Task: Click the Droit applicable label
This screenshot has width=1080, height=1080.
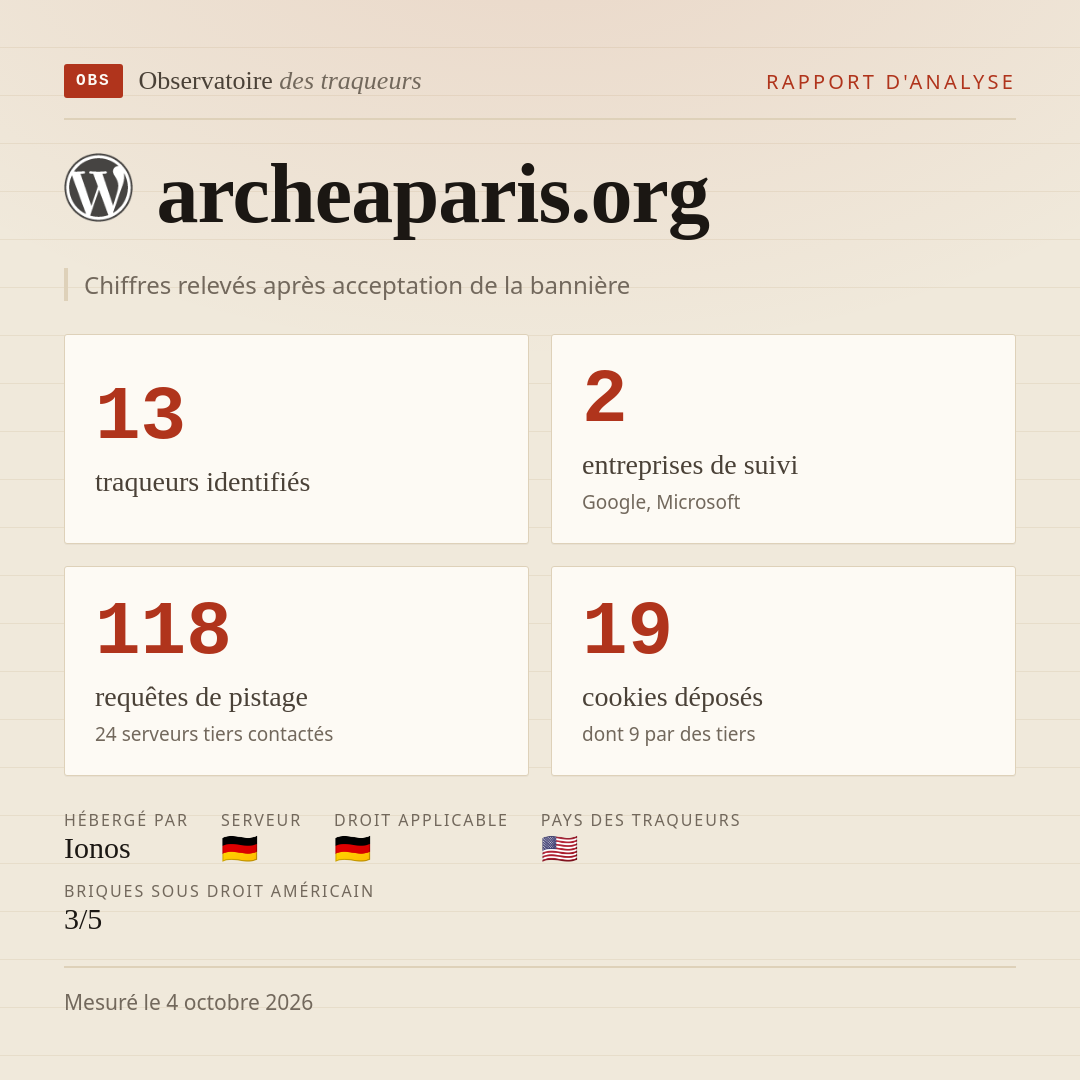Action: tap(421, 820)
